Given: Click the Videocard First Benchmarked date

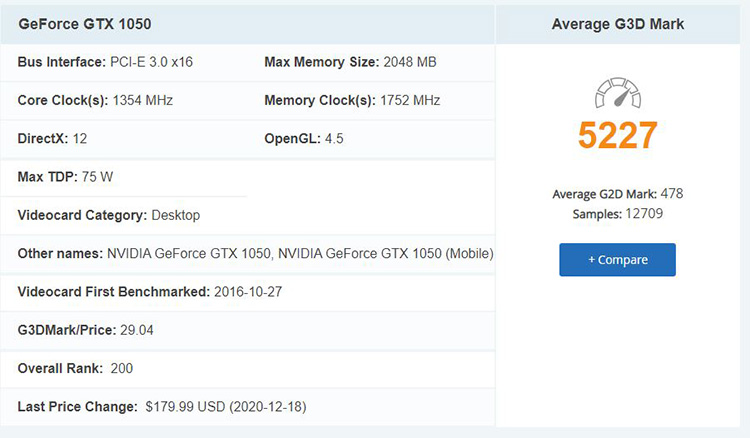Looking at the screenshot, I should [248, 292].
